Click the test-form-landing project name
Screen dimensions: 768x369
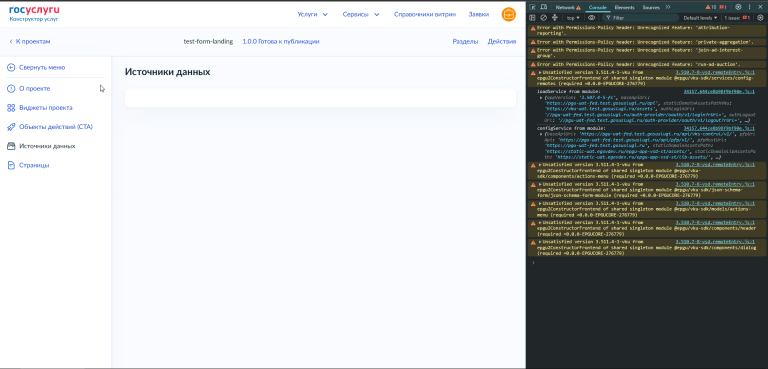[208, 42]
